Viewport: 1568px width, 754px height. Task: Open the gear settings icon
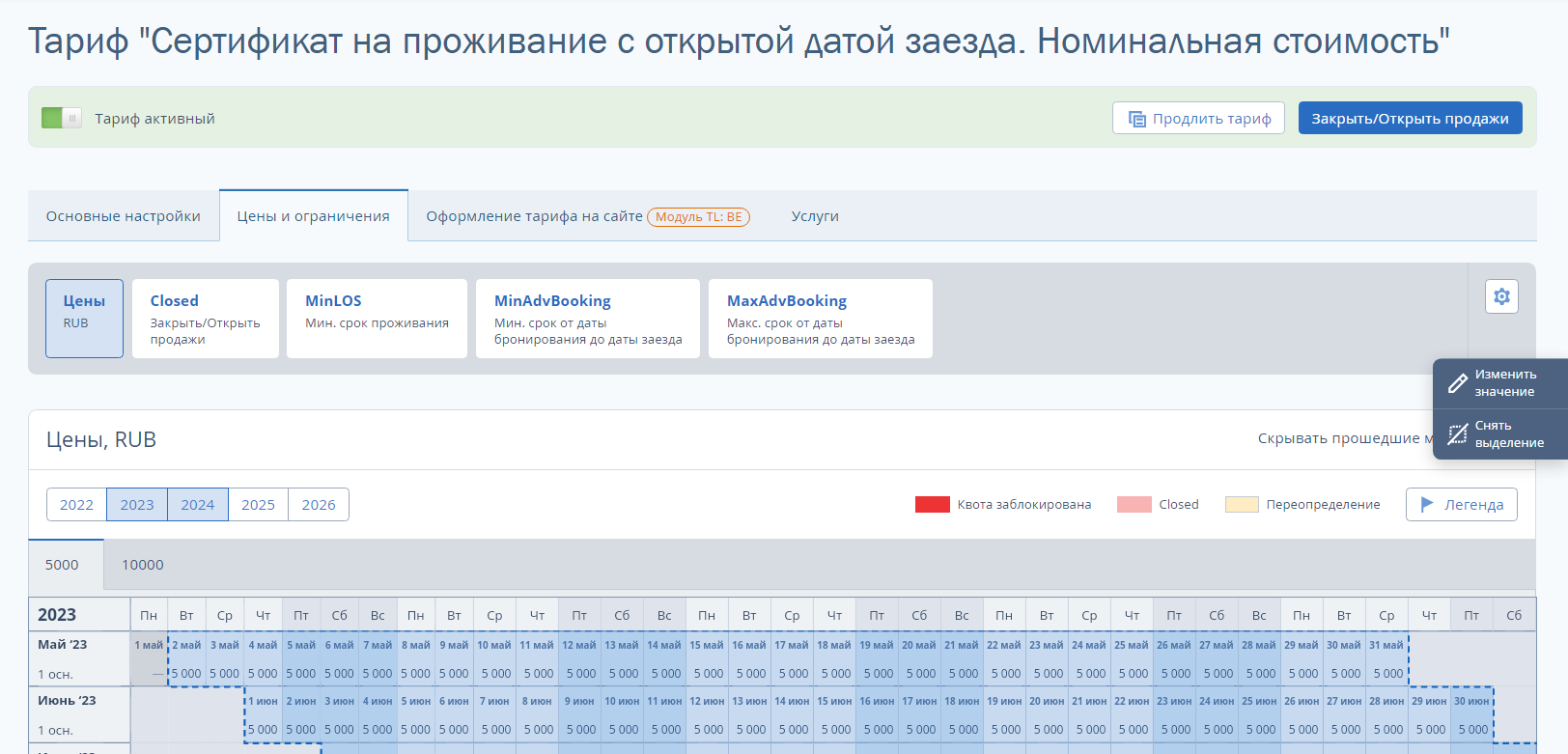pos(1501,296)
